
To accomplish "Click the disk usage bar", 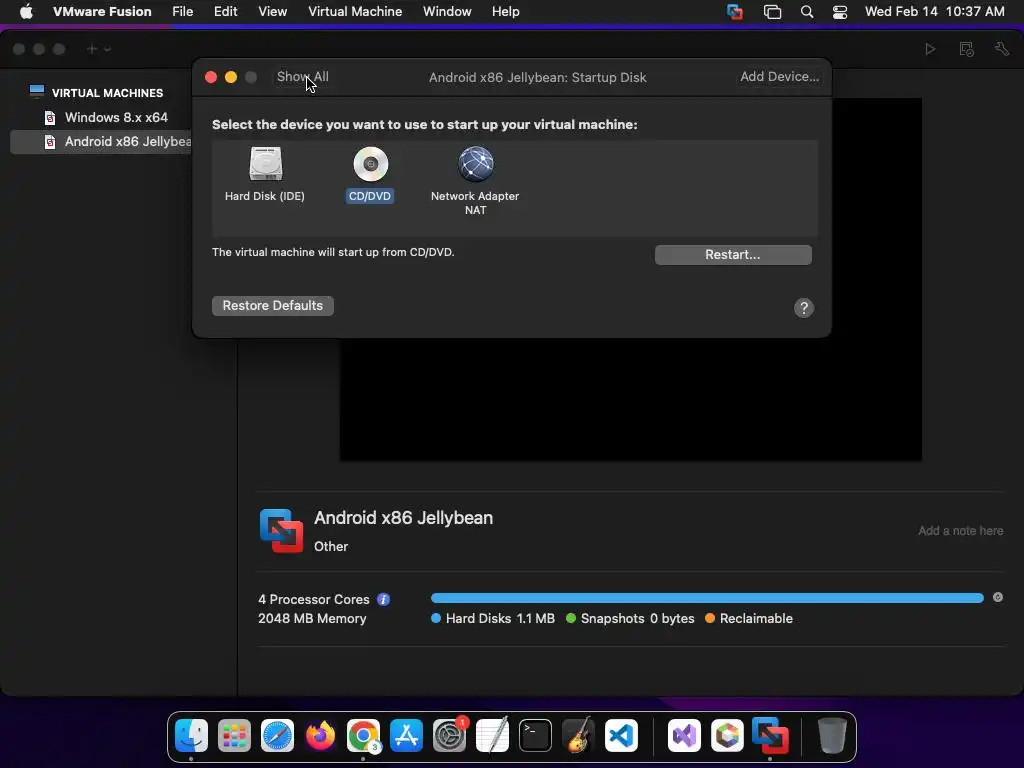I will (x=707, y=598).
